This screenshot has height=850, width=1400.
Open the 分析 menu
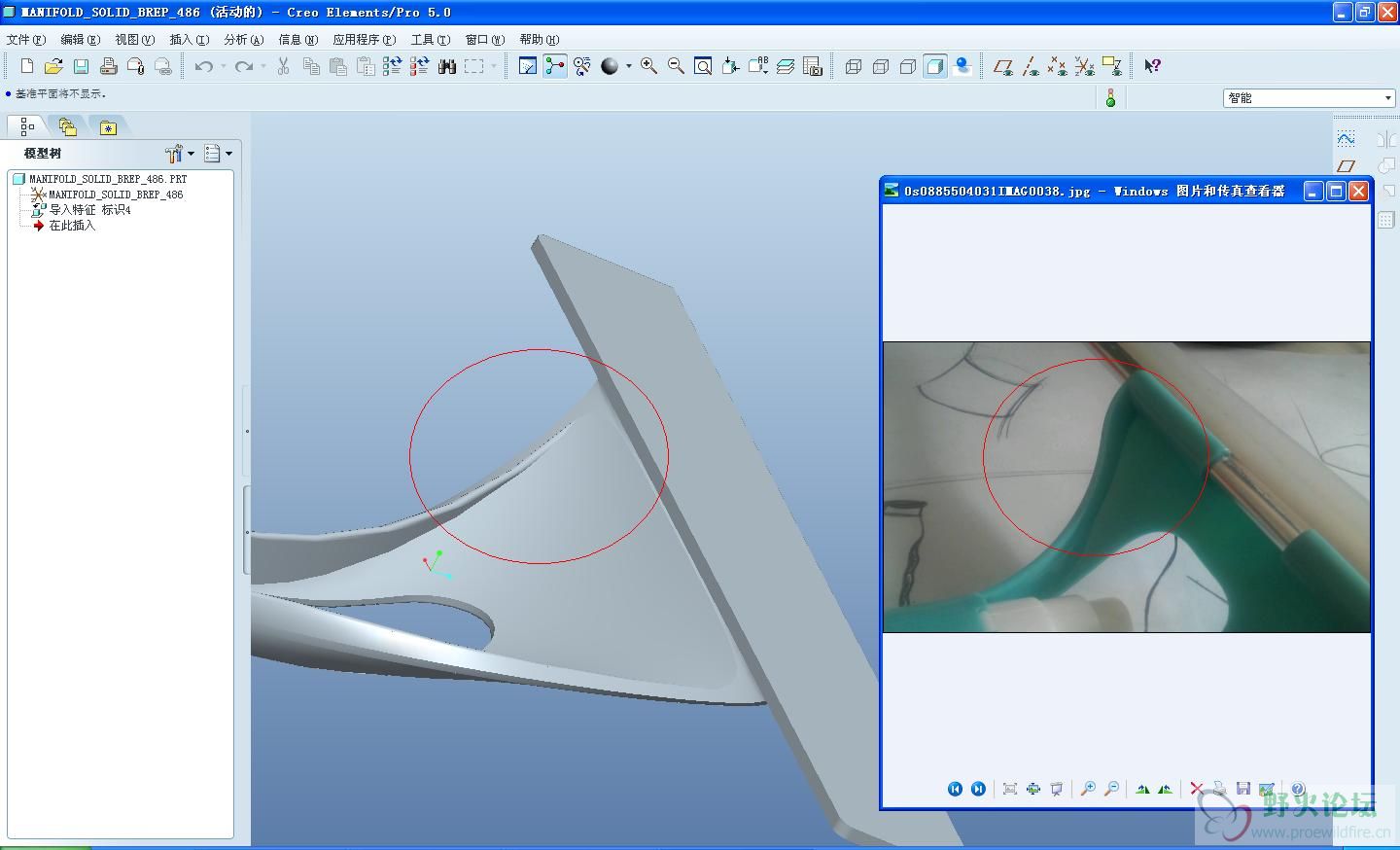tap(243, 40)
